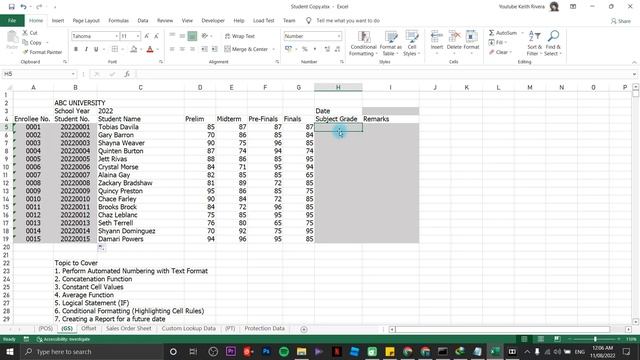
Task: Click the taskbar search box
Action: tap(91, 351)
